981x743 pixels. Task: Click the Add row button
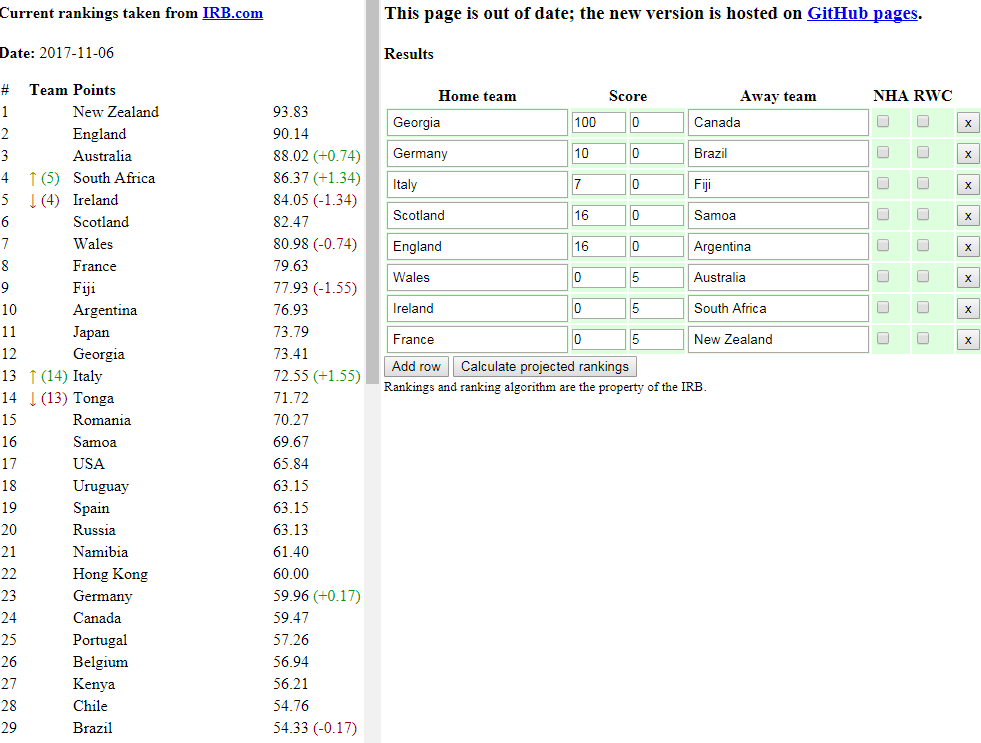(x=416, y=366)
